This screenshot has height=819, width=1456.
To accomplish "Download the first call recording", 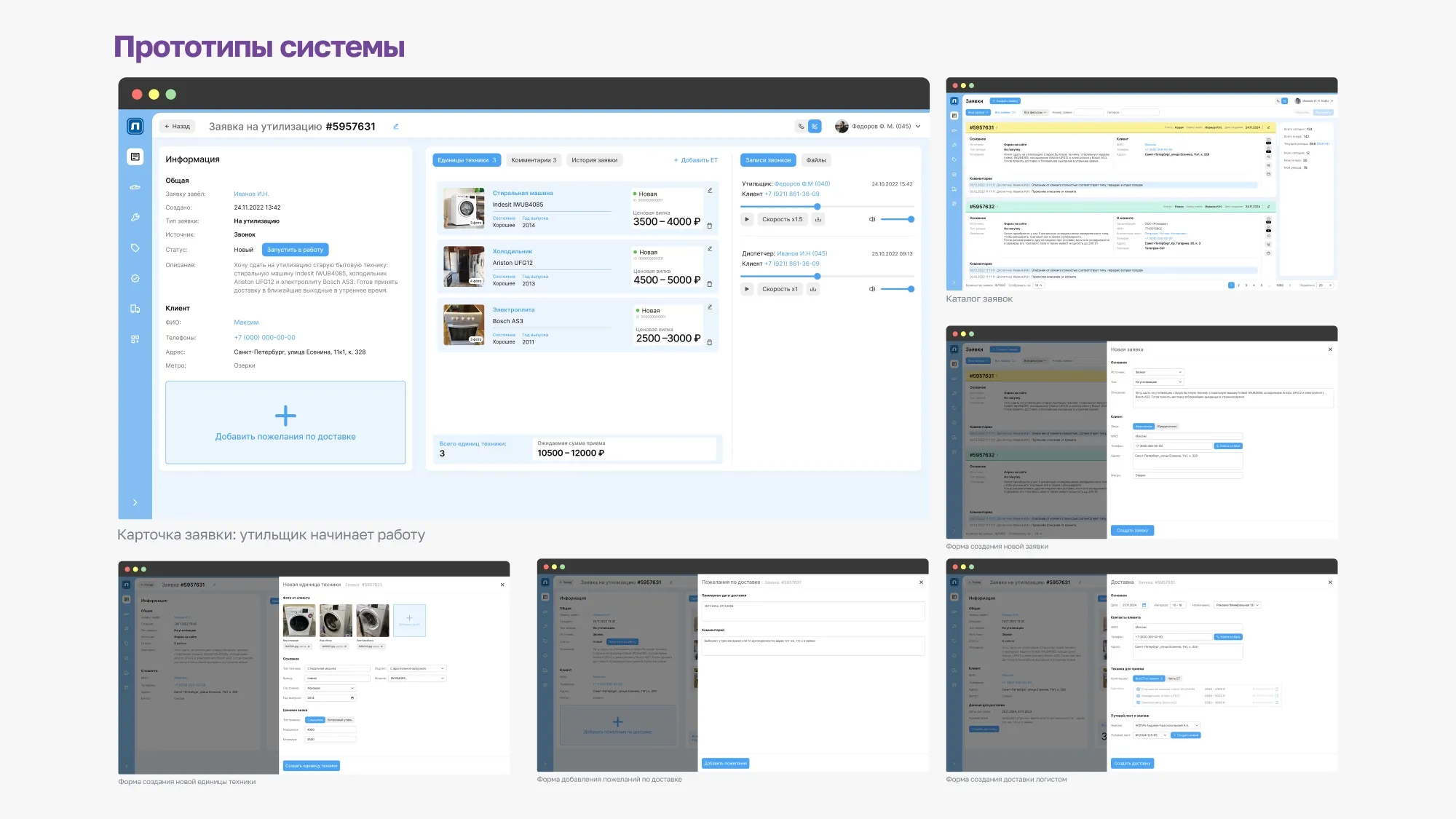I will pyautogui.click(x=818, y=219).
